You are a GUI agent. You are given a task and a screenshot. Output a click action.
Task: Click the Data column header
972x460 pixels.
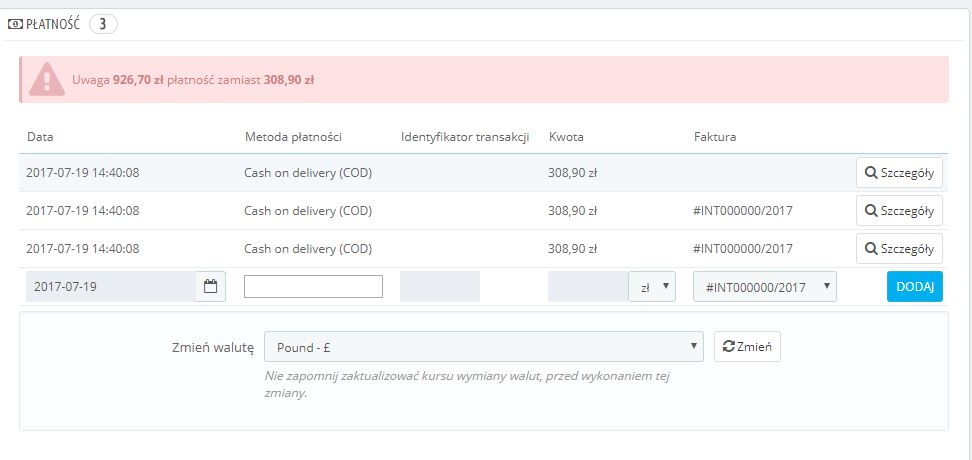[x=40, y=136]
